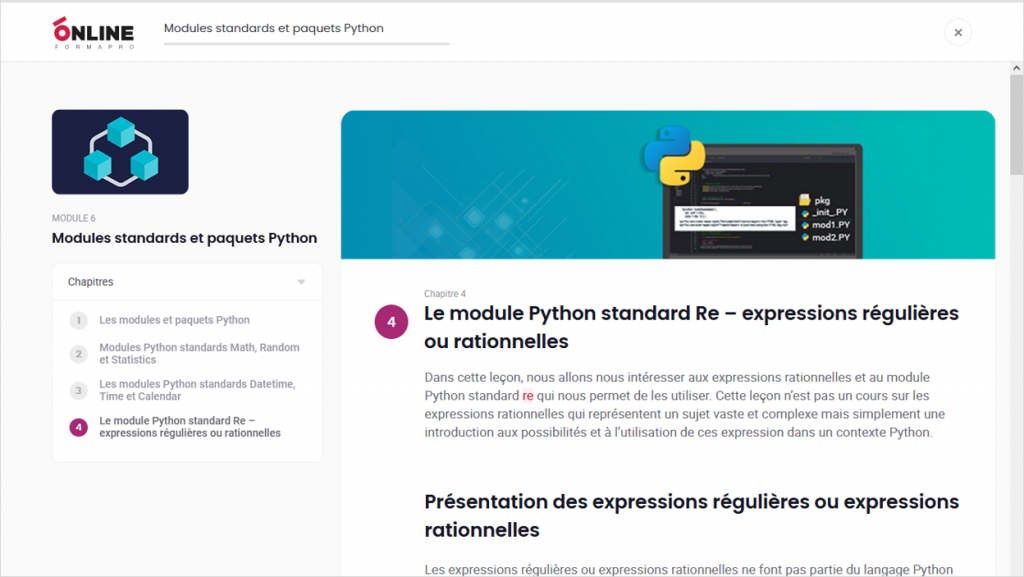This screenshot has width=1024, height=577.
Task: Select the sidebar chapter about the Re module
Action: pyautogui.click(x=190, y=427)
